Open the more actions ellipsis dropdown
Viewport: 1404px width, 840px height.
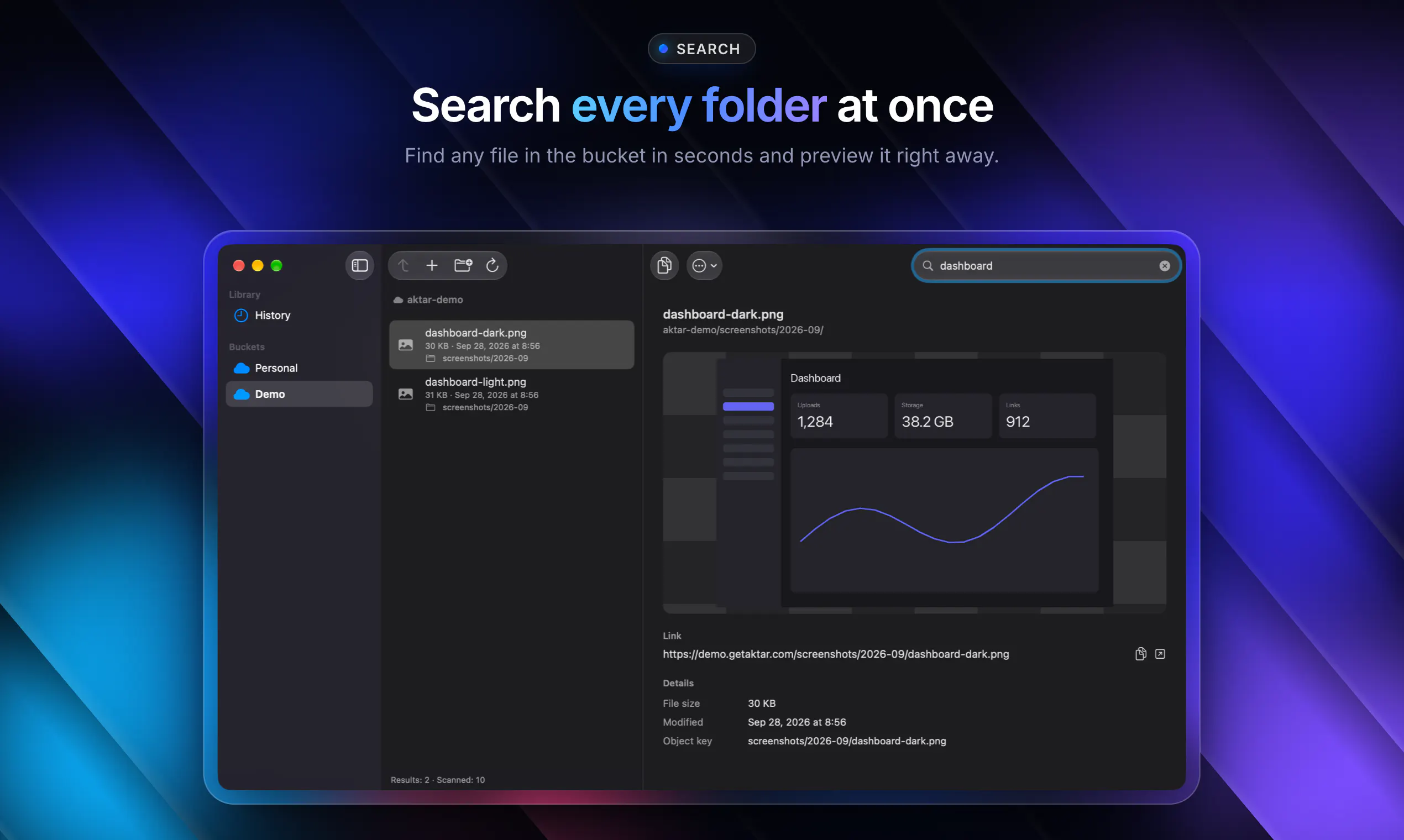[x=705, y=265]
